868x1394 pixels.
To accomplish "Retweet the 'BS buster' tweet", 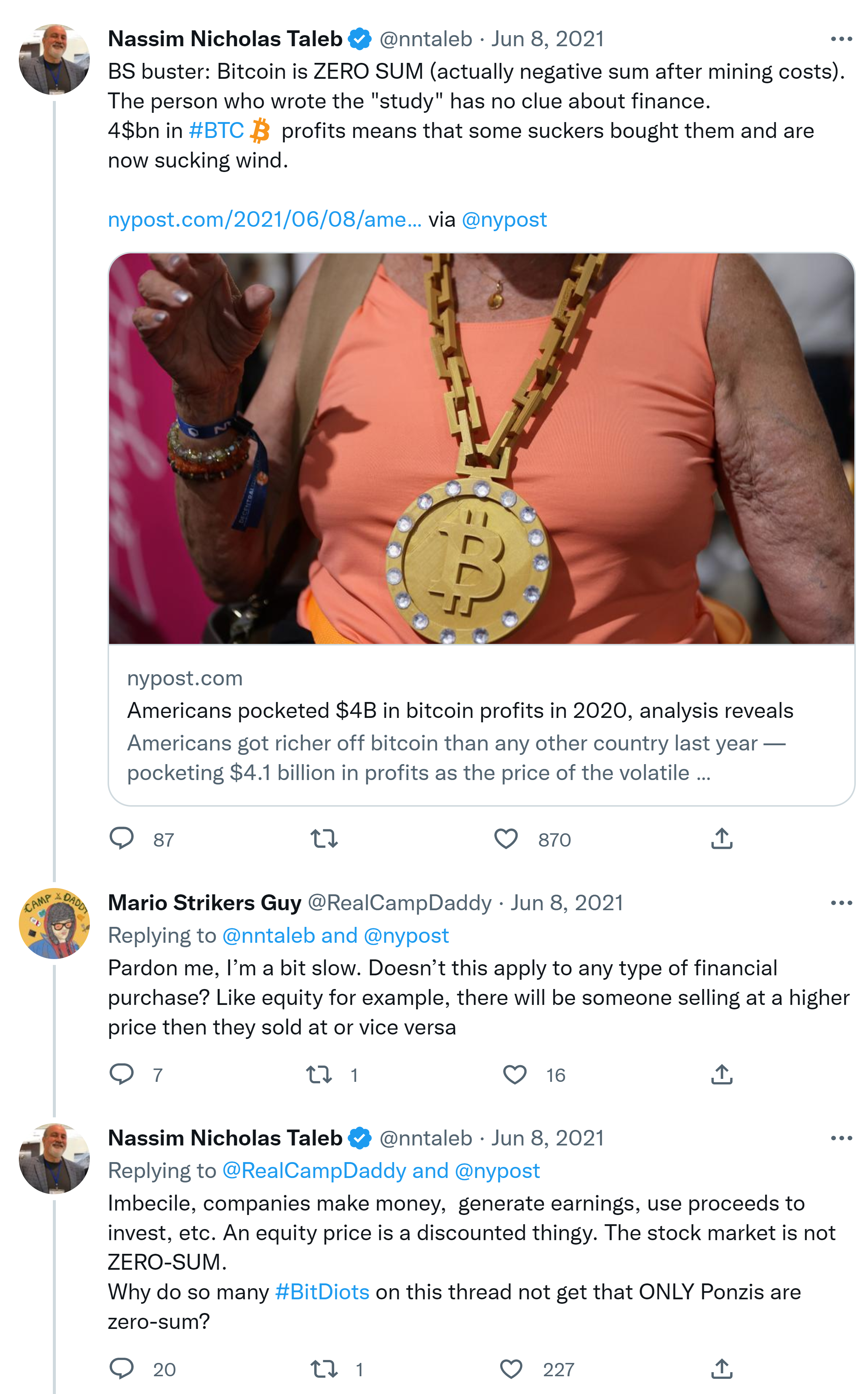I will tap(324, 838).
